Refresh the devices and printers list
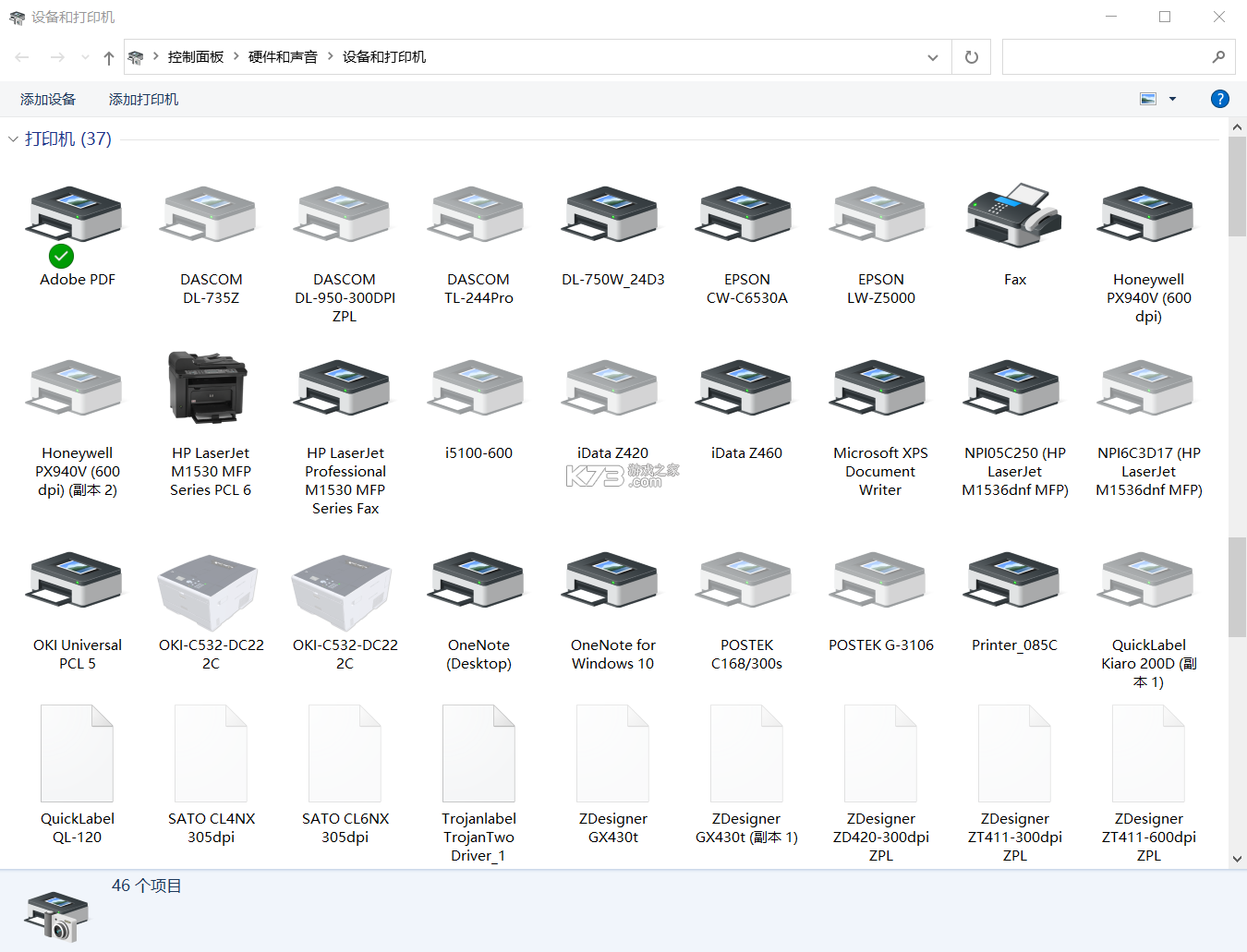This screenshot has height=952, width=1247. point(971,57)
